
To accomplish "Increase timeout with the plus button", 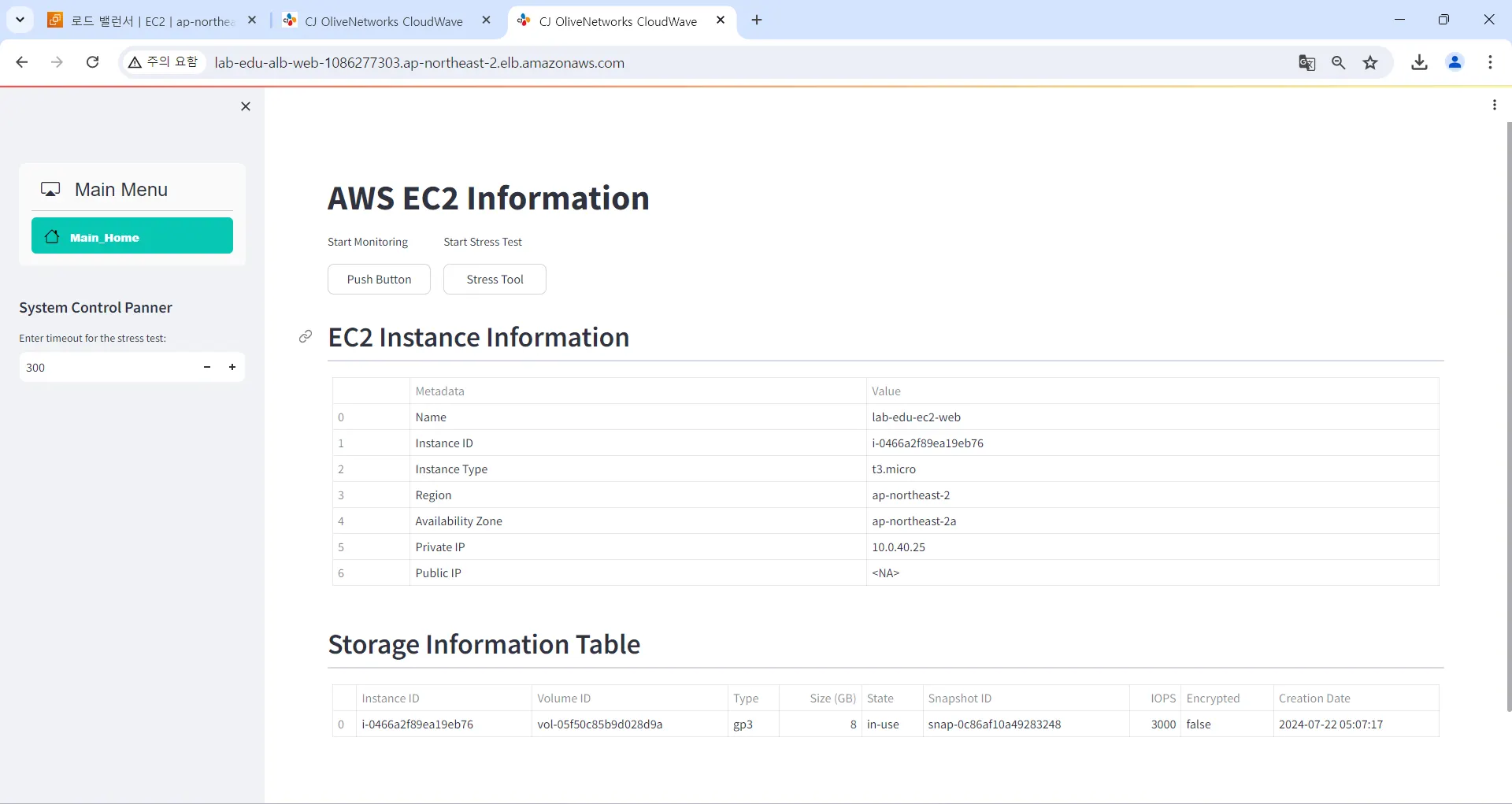I will 232,367.
